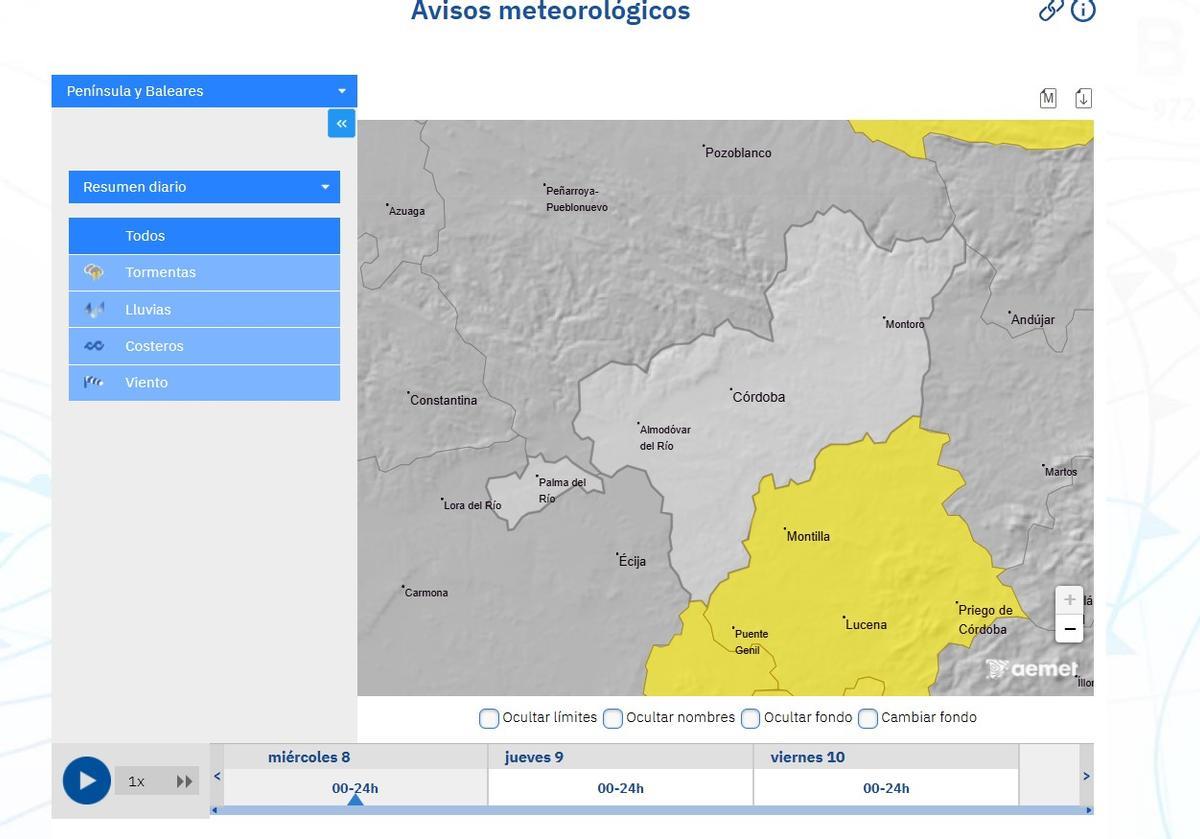Expand the Resumen diario dropdown
Image resolution: width=1200 pixels, height=839 pixels.
pos(204,186)
